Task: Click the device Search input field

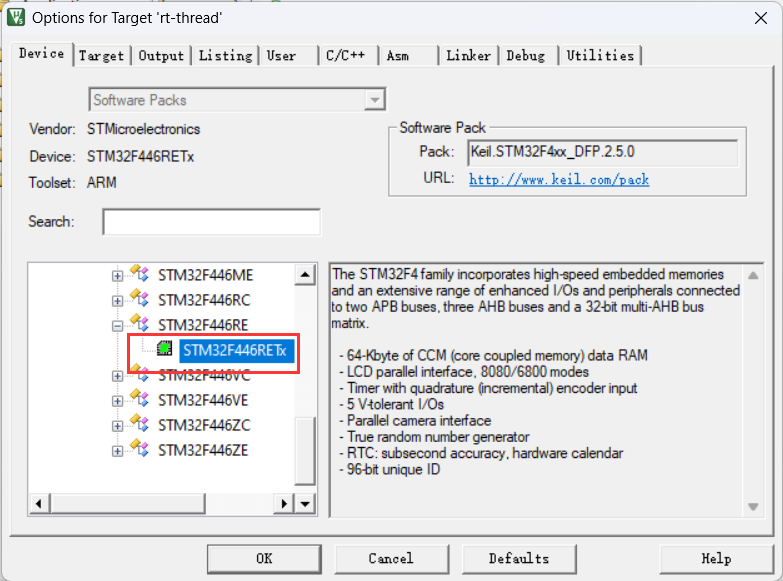Action: [x=211, y=222]
